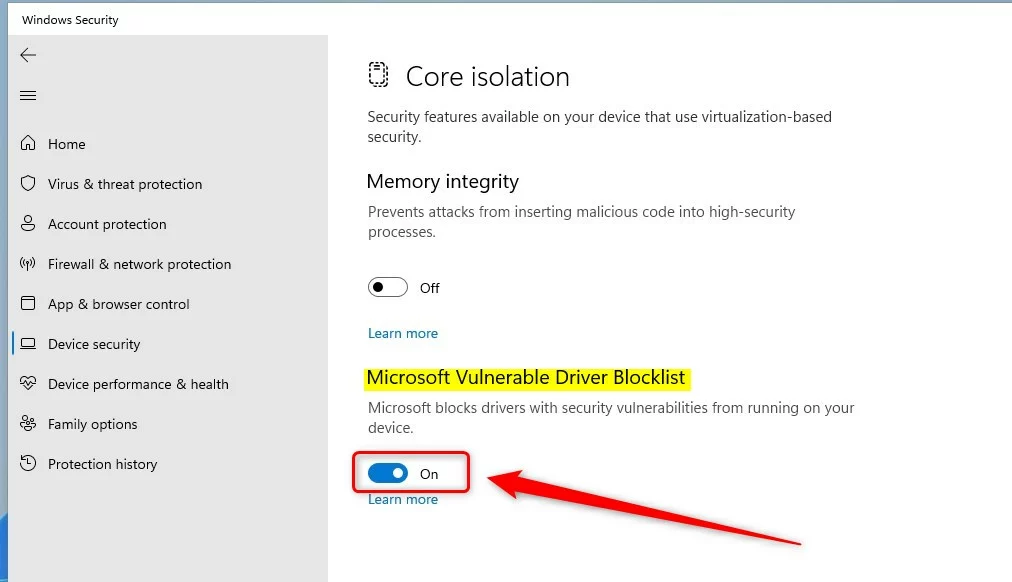This screenshot has width=1012, height=582.
Task: Click the Home house icon
Action: 28,143
